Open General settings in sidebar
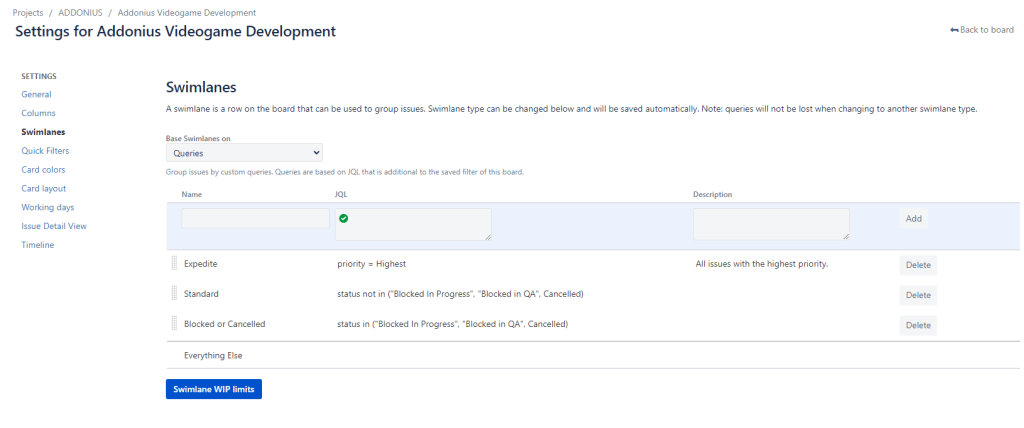The image size is (1024, 428). [x=36, y=94]
